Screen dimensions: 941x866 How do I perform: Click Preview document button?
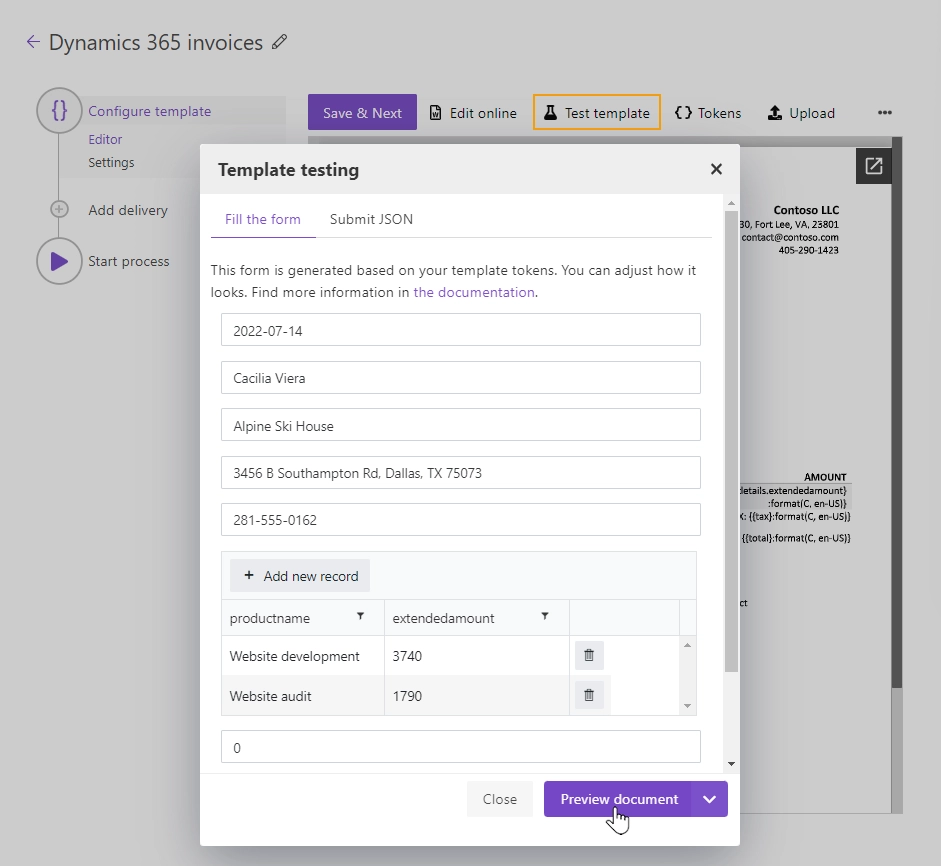click(x=618, y=799)
